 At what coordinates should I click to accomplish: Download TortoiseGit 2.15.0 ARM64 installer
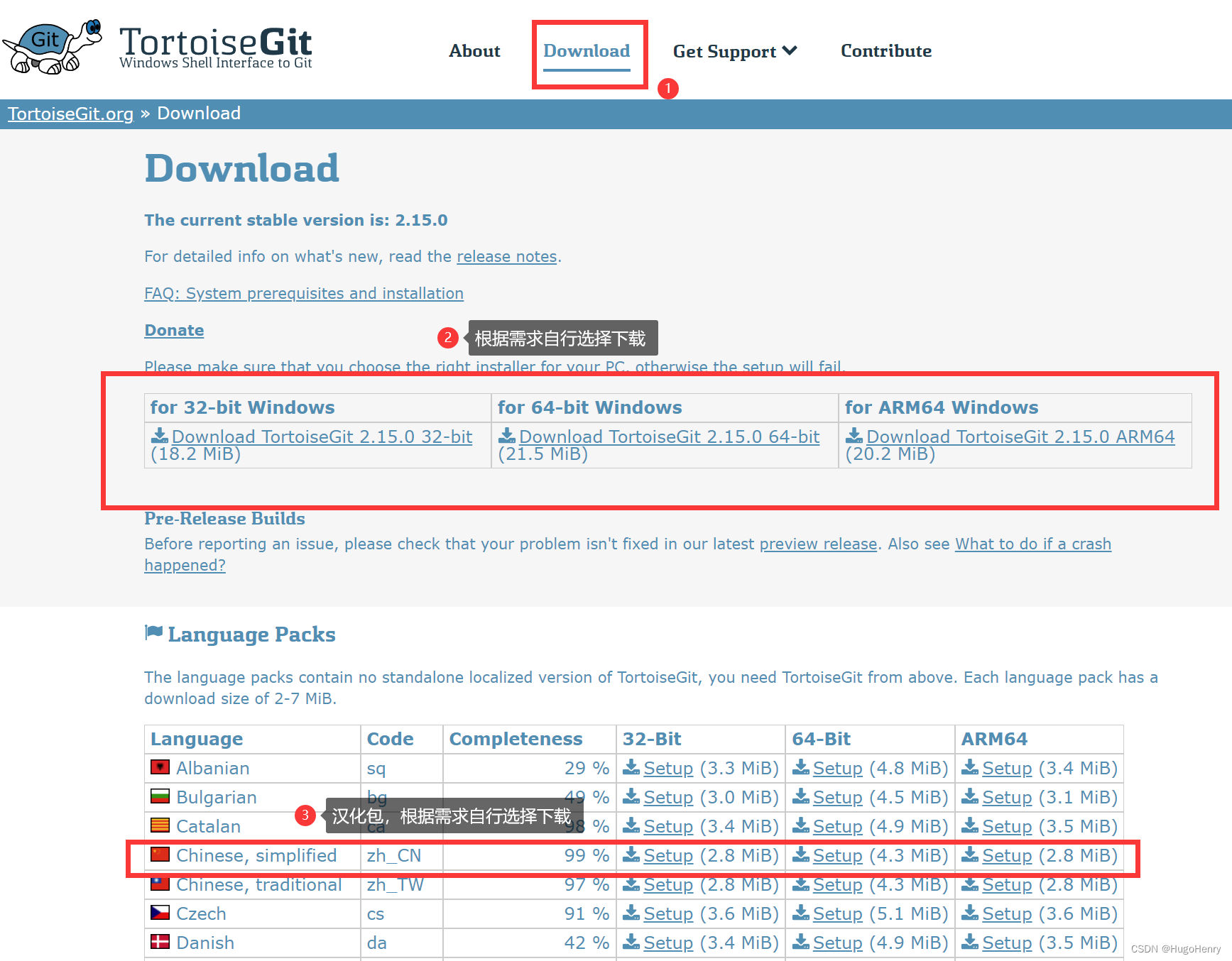(x=1020, y=436)
